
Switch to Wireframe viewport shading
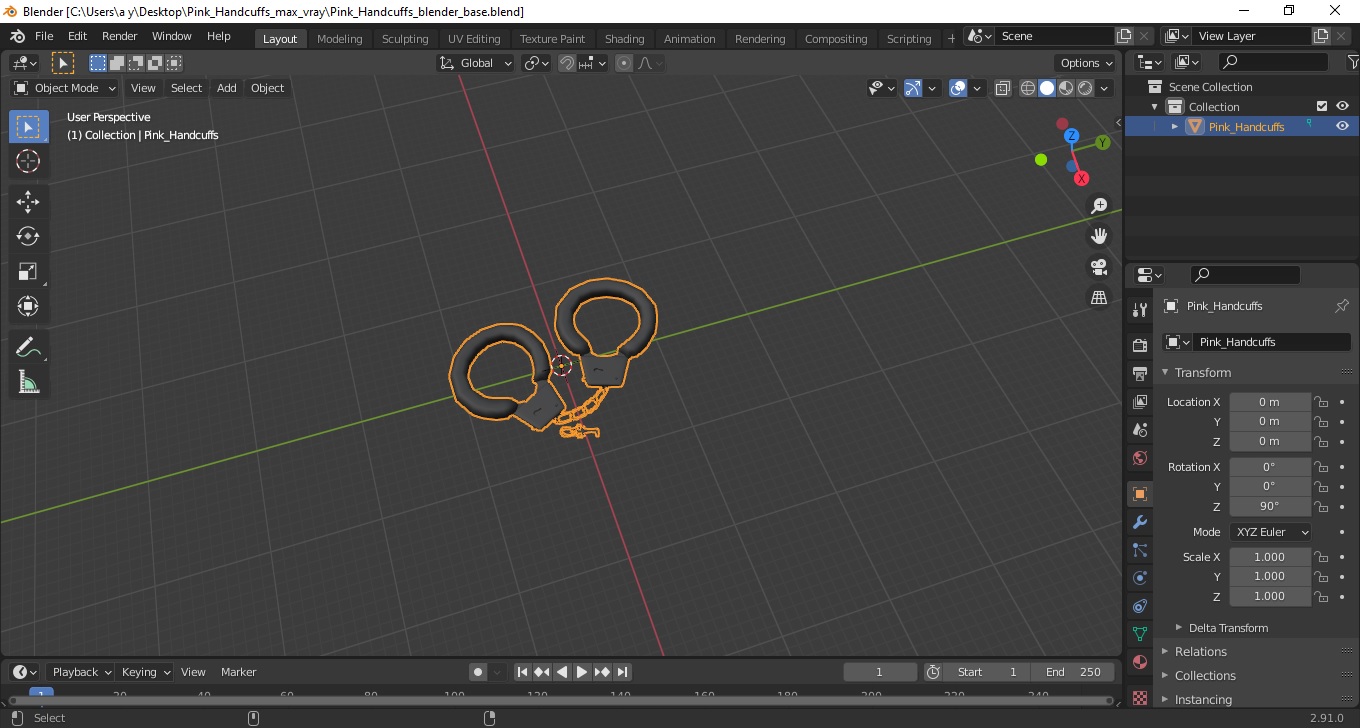[1027, 88]
